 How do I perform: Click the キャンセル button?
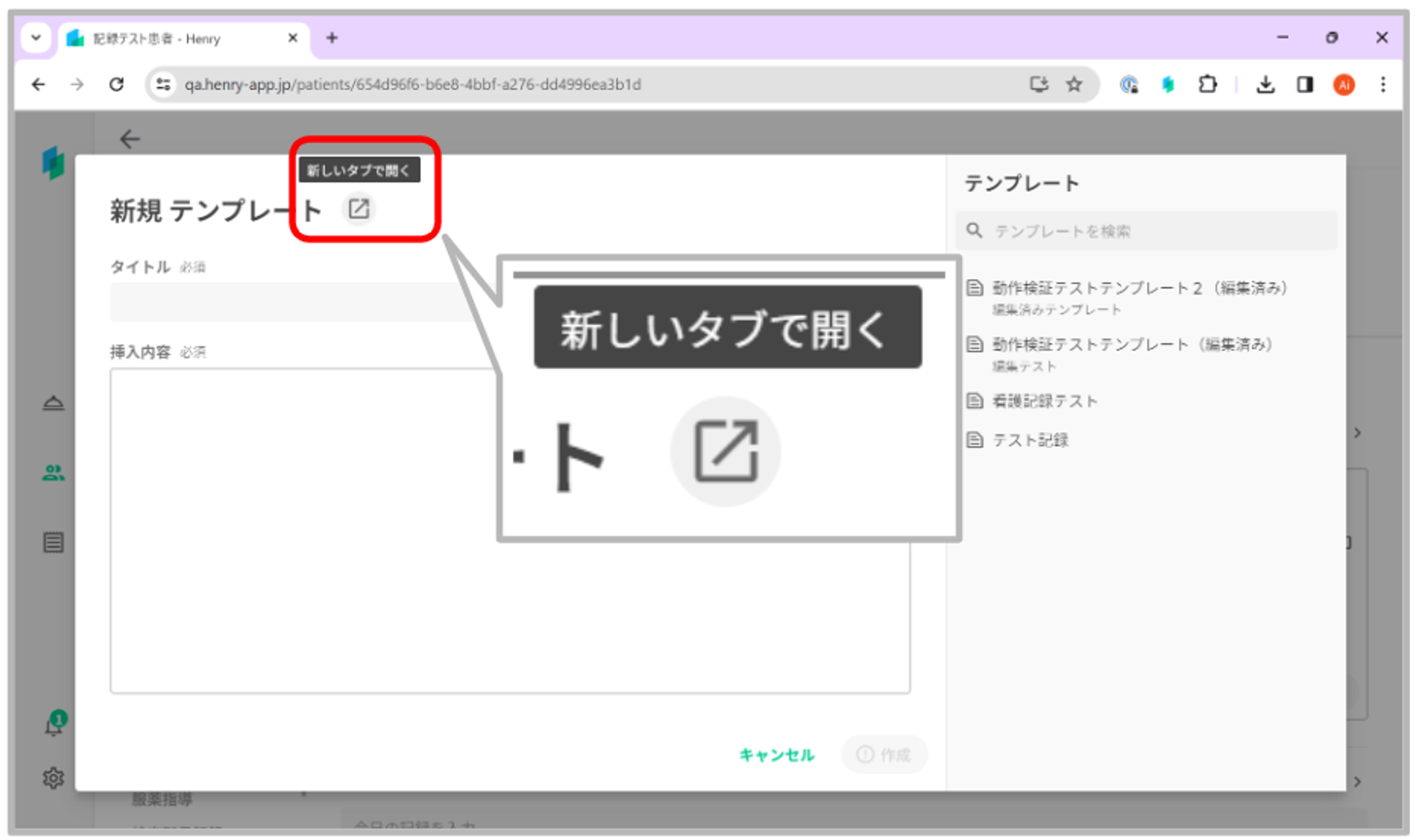[x=777, y=754]
